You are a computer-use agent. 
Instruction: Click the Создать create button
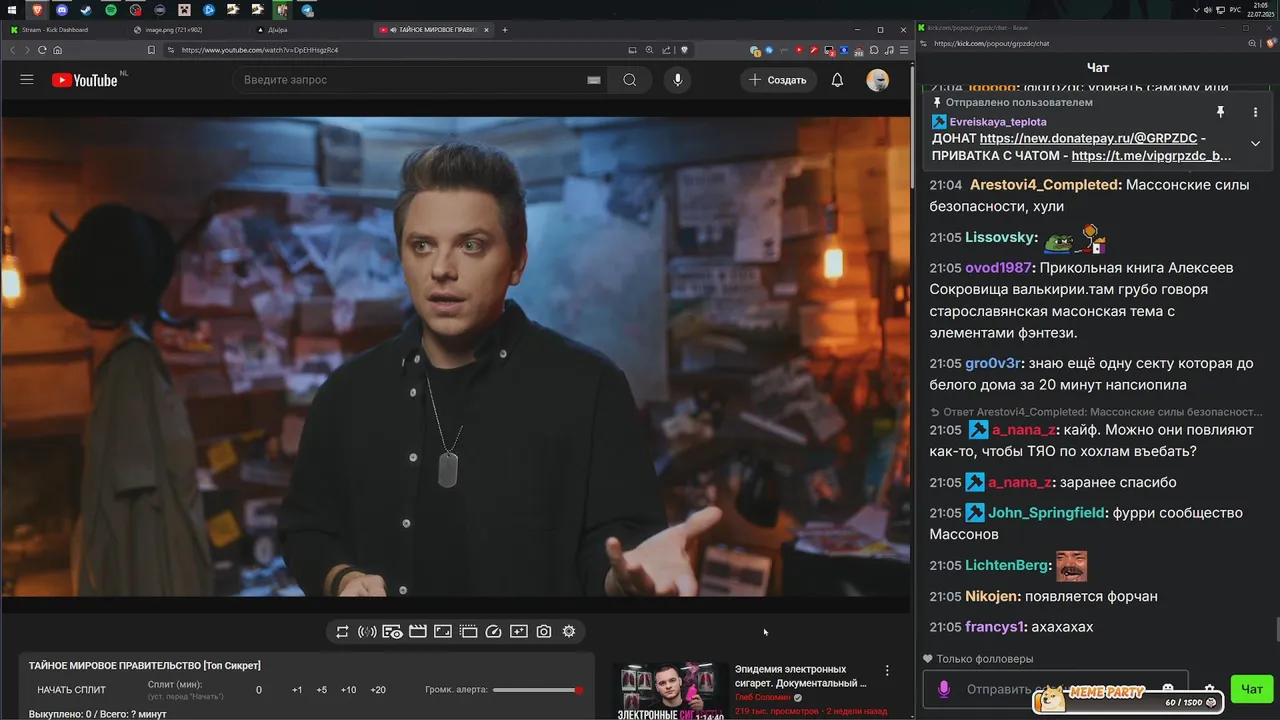coord(778,80)
